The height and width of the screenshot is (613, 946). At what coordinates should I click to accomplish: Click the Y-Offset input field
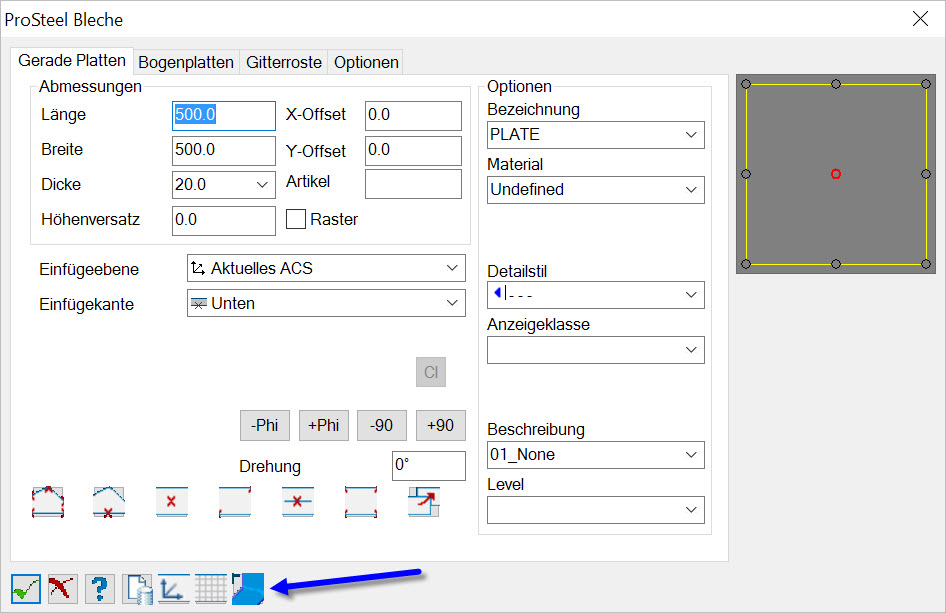[x=413, y=150]
